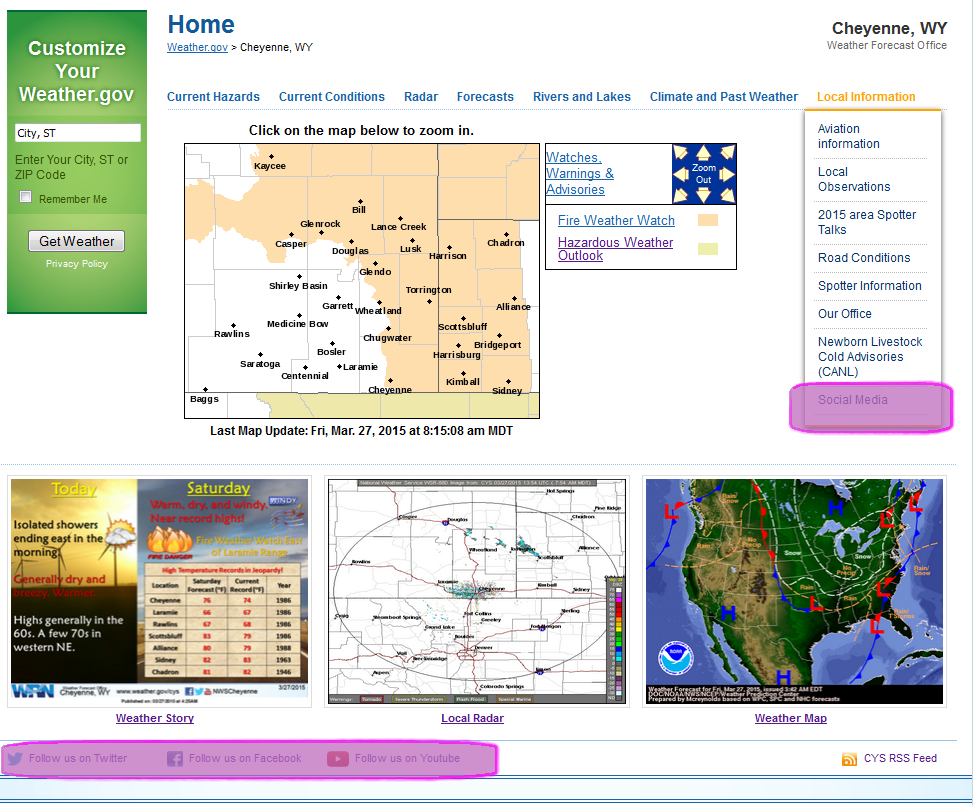
Task: Click Medicine Bow on the hazards map
Action: (297, 323)
